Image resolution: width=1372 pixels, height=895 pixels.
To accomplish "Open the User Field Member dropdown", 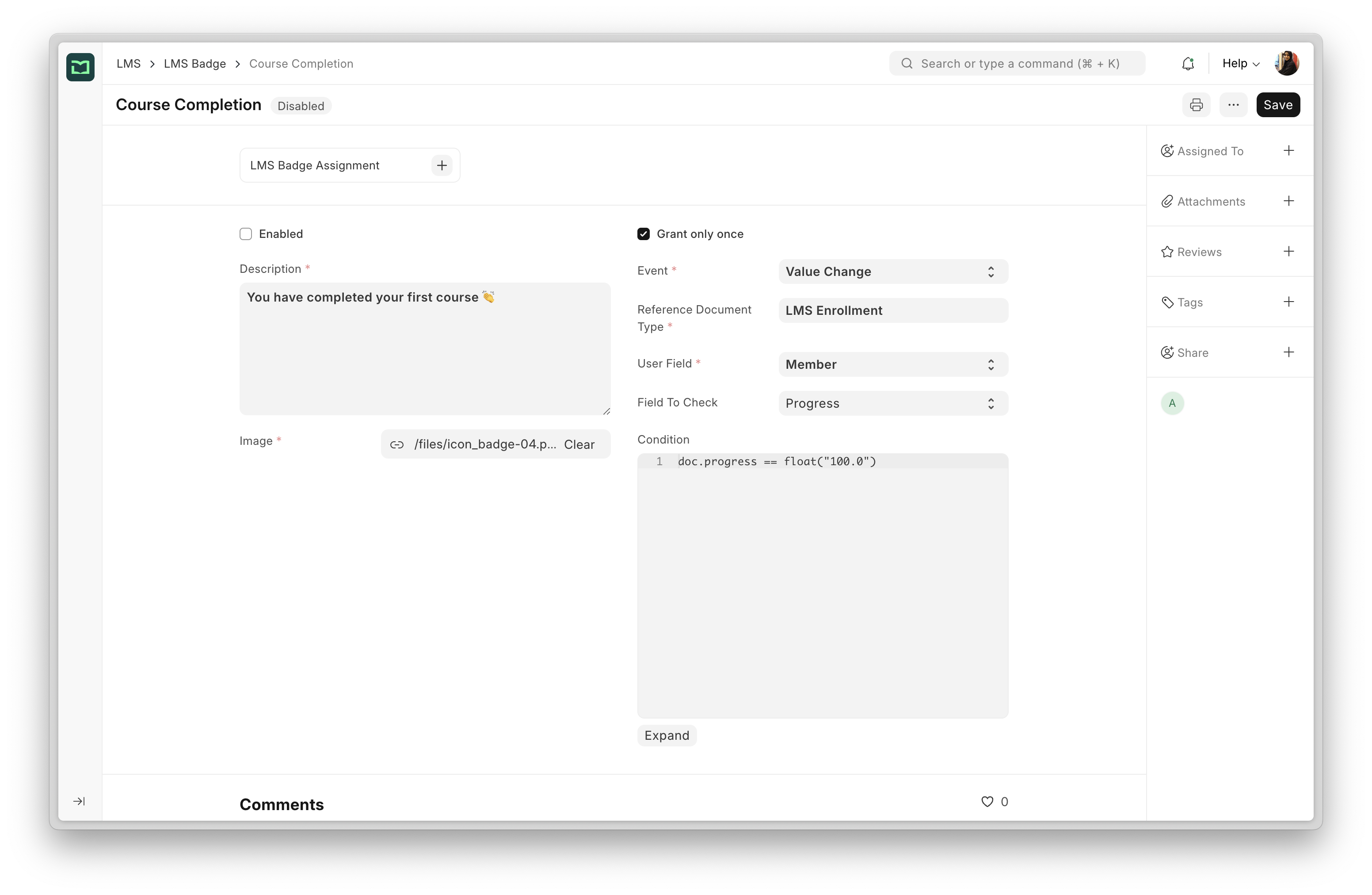I will tap(892, 364).
